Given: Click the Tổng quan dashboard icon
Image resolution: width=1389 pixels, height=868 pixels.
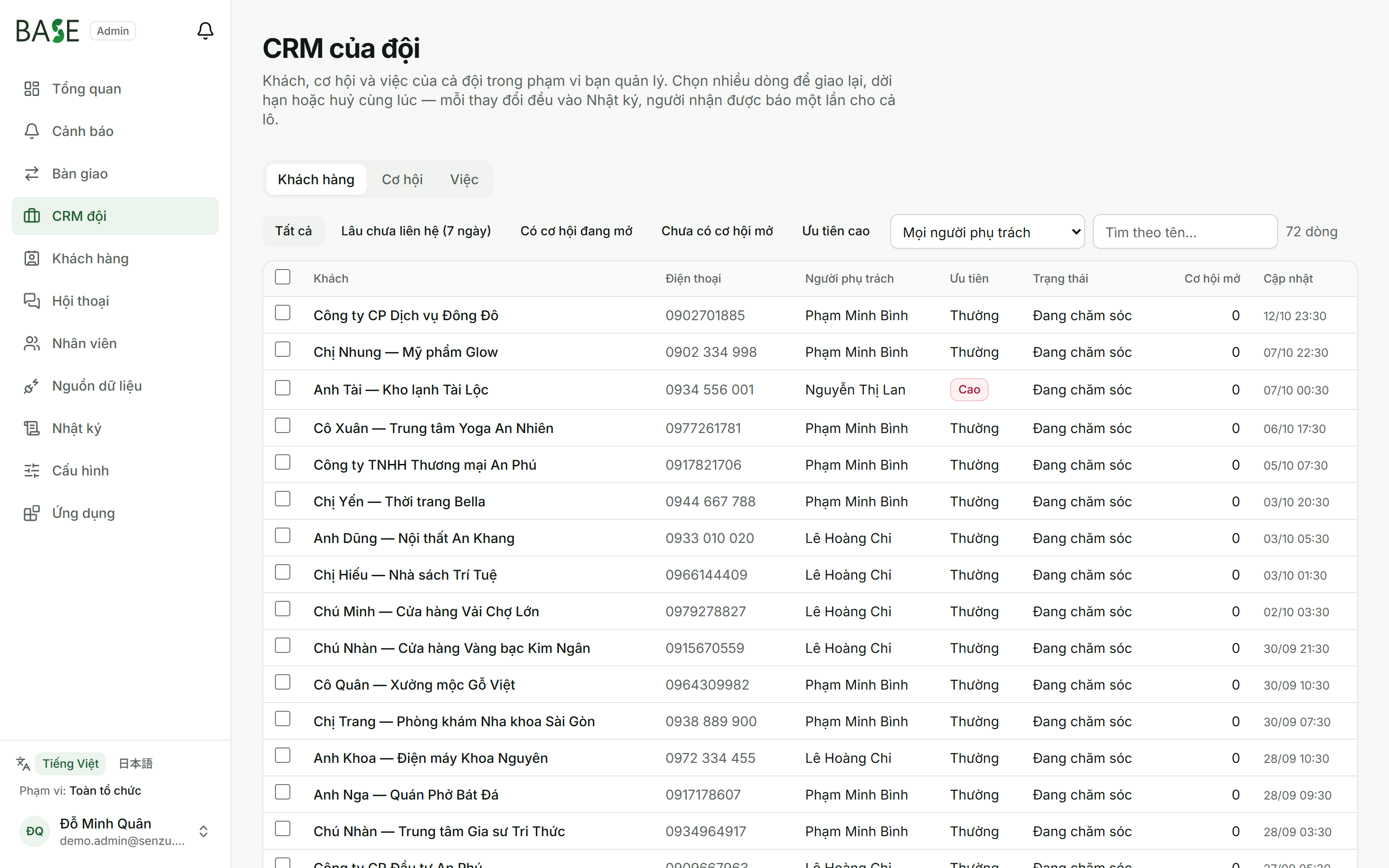Looking at the screenshot, I should pos(31,88).
